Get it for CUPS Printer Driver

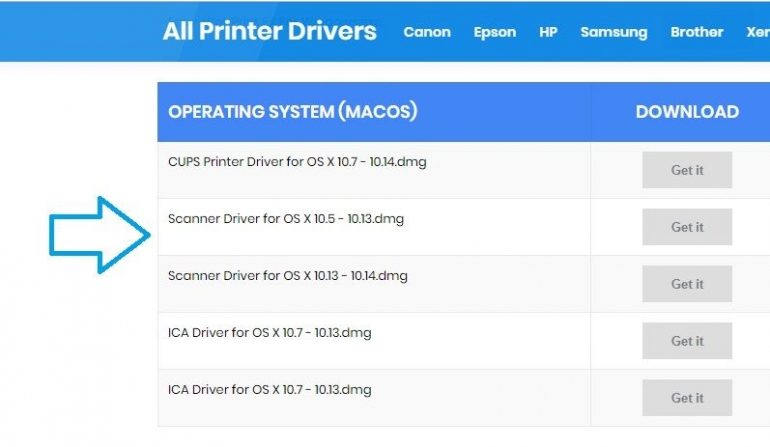coord(687,170)
